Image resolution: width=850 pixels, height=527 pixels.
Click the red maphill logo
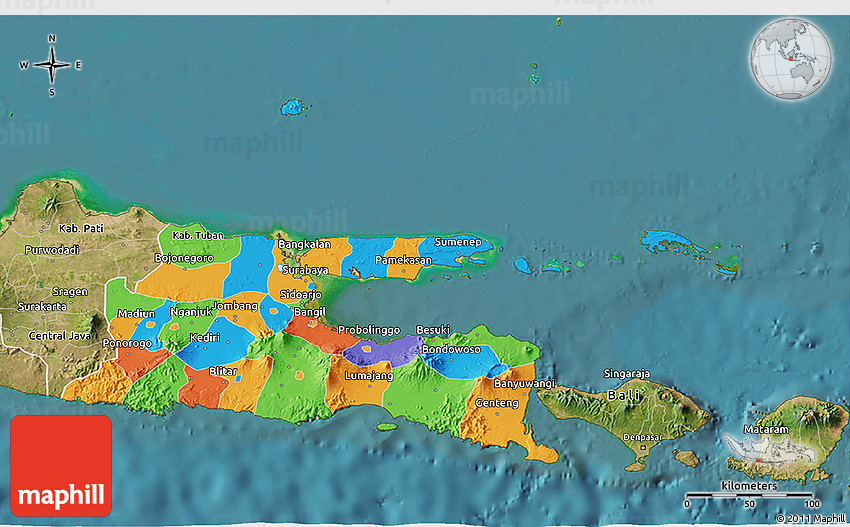pyautogui.click(x=61, y=465)
